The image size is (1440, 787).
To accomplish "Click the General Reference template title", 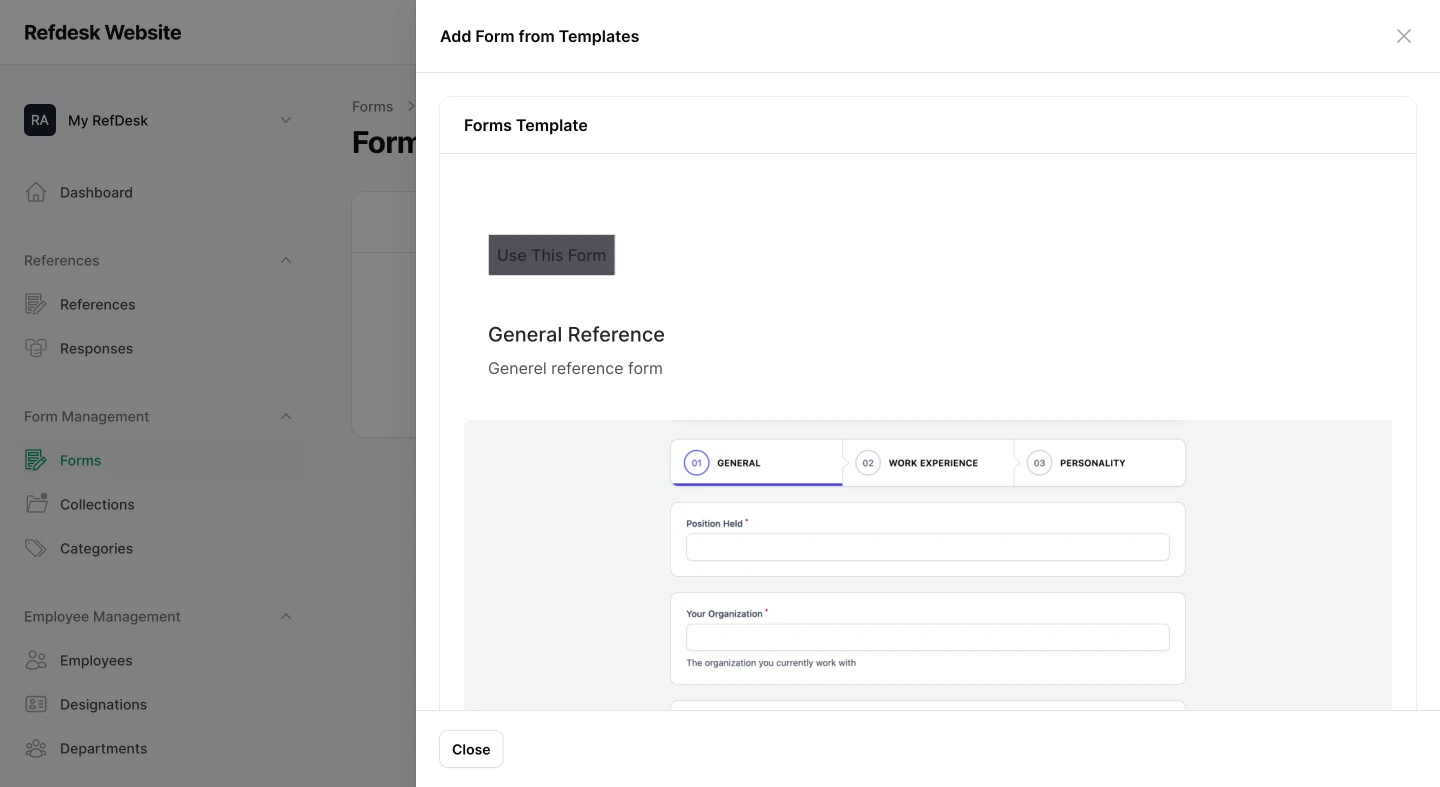I will tap(576, 334).
